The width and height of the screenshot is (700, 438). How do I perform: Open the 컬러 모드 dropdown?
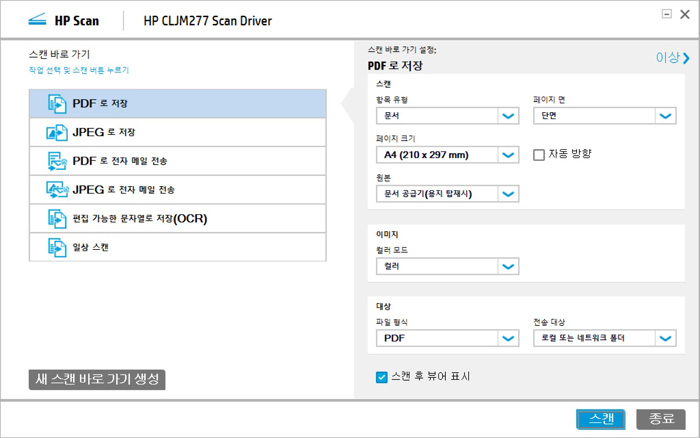[x=508, y=267]
